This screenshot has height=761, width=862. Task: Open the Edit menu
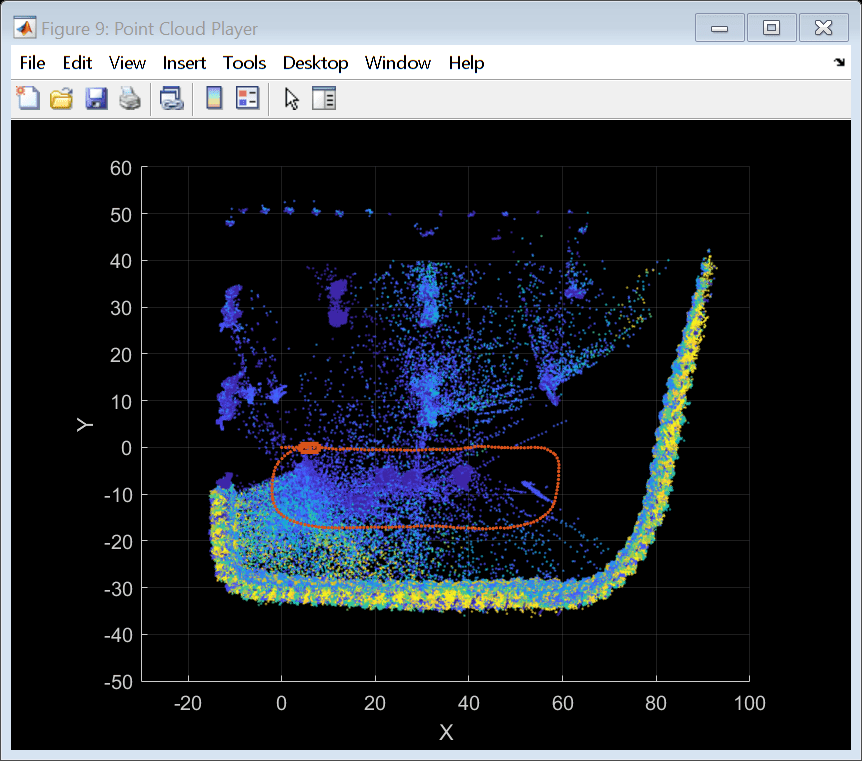[x=77, y=63]
